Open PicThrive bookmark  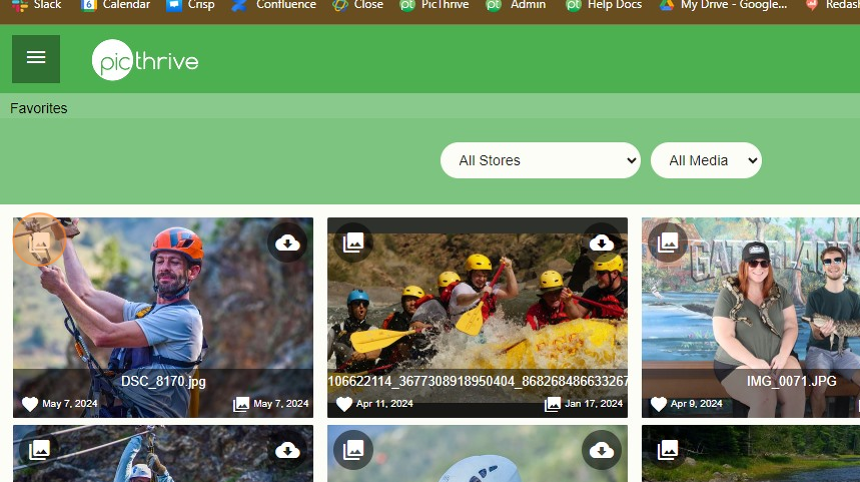[x=434, y=5]
